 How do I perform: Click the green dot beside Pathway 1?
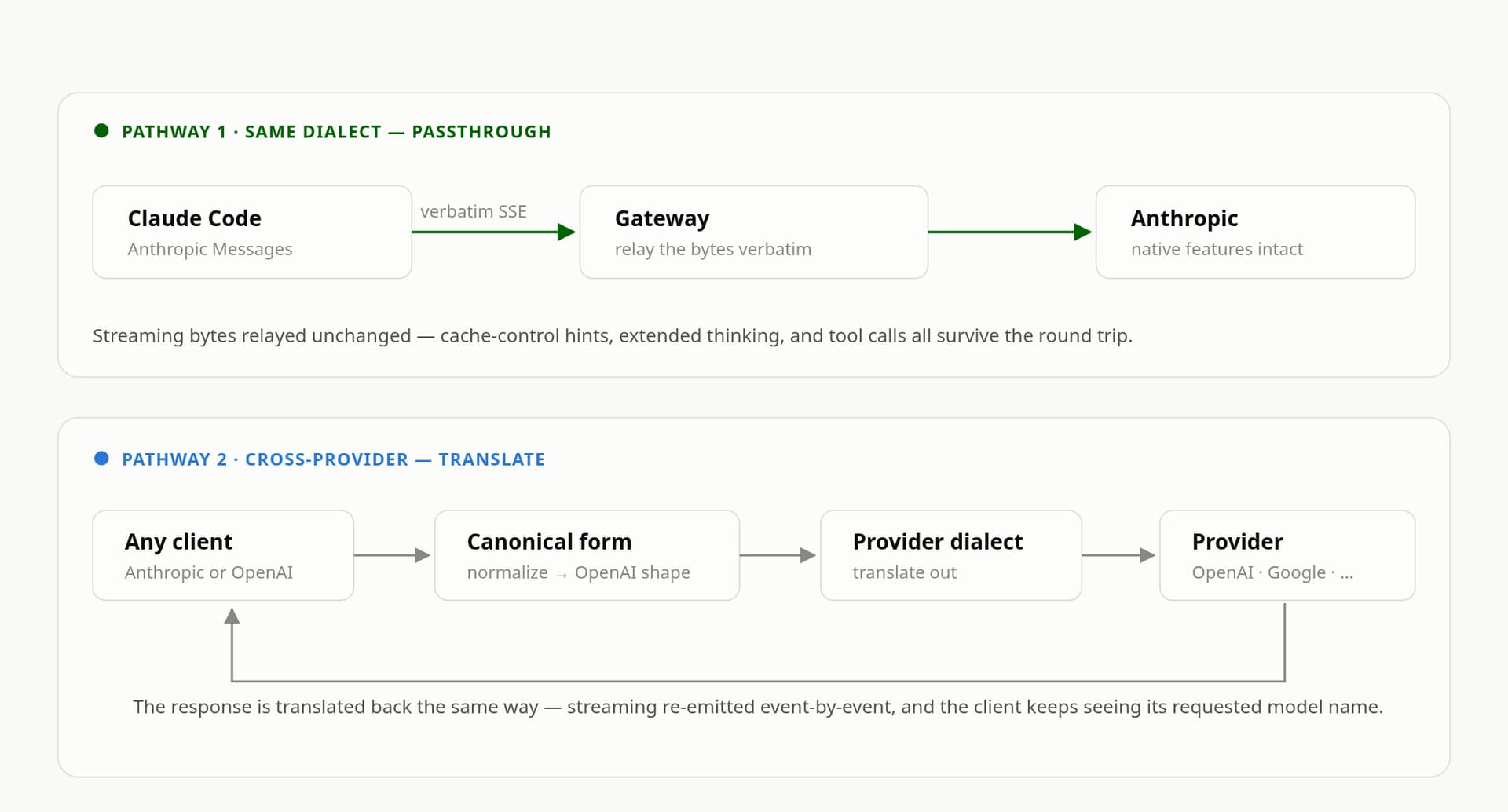point(101,131)
